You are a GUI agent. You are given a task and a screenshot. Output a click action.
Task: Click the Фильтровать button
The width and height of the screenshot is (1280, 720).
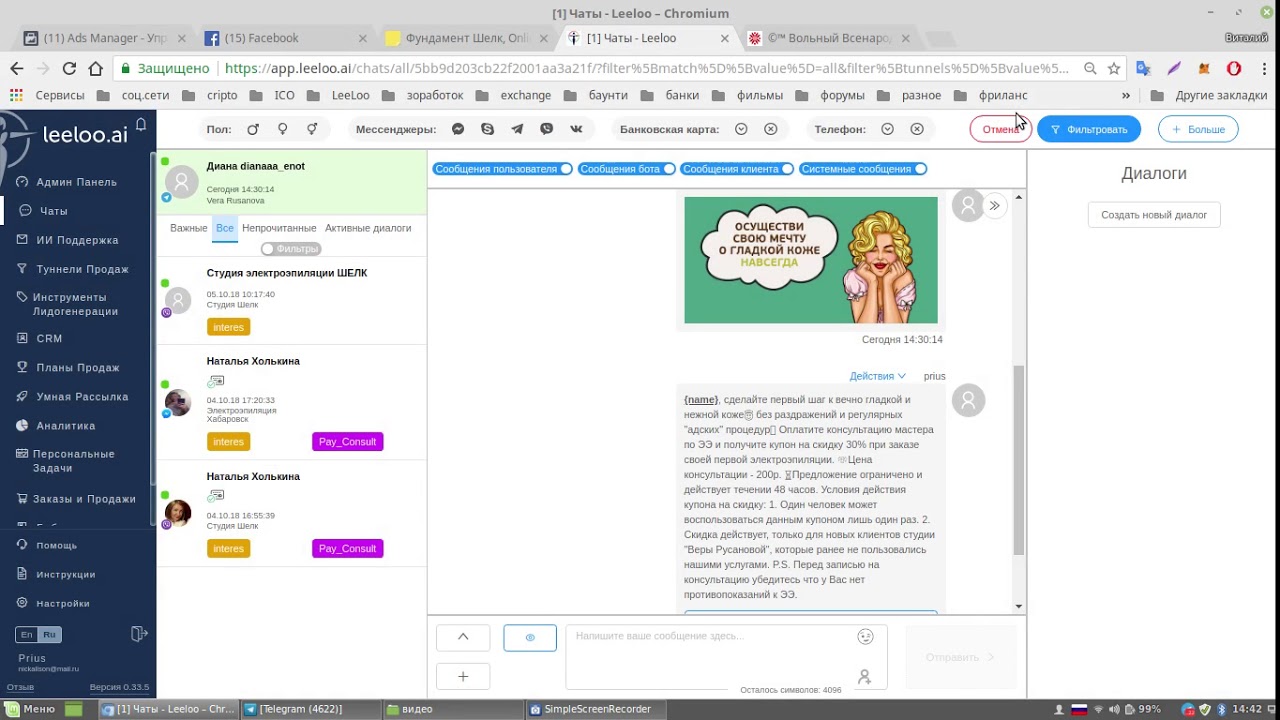(x=1088, y=129)
